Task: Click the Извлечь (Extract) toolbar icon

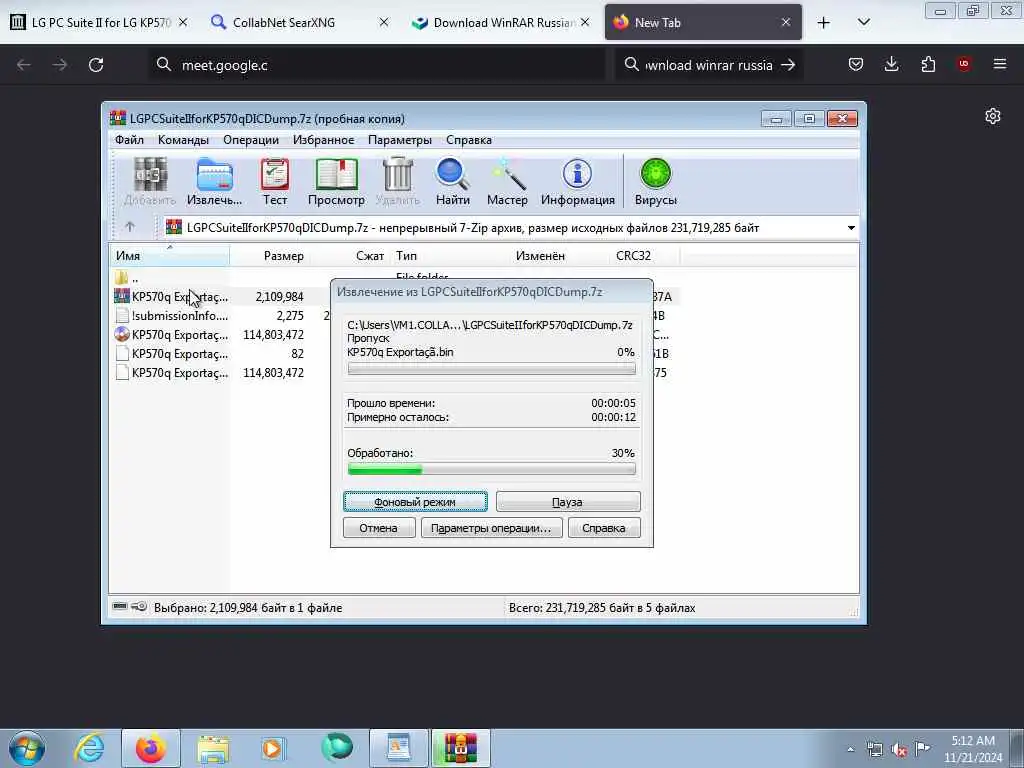Action: (x=214, y=182)
